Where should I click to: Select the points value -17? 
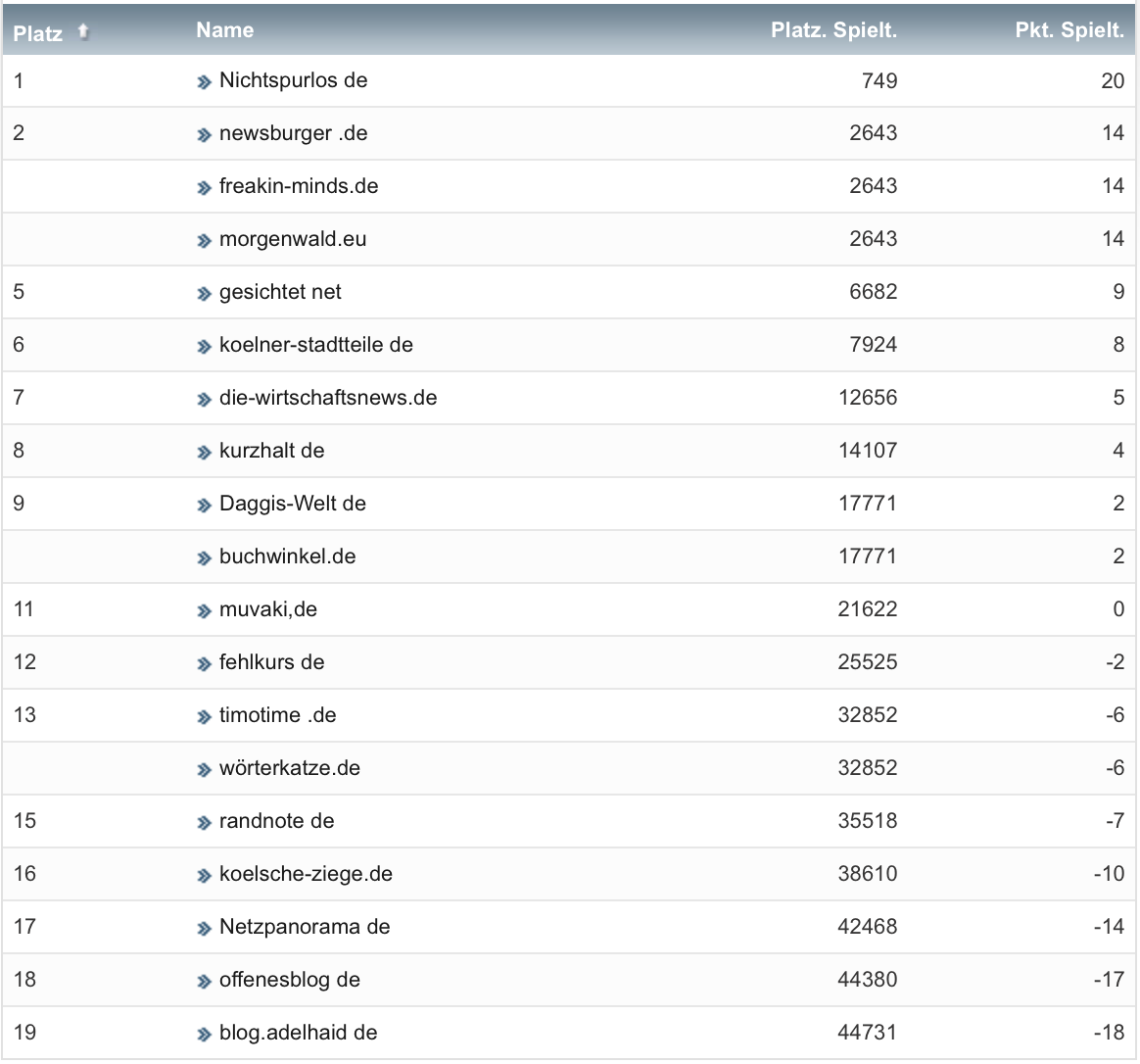(1109, 980)
